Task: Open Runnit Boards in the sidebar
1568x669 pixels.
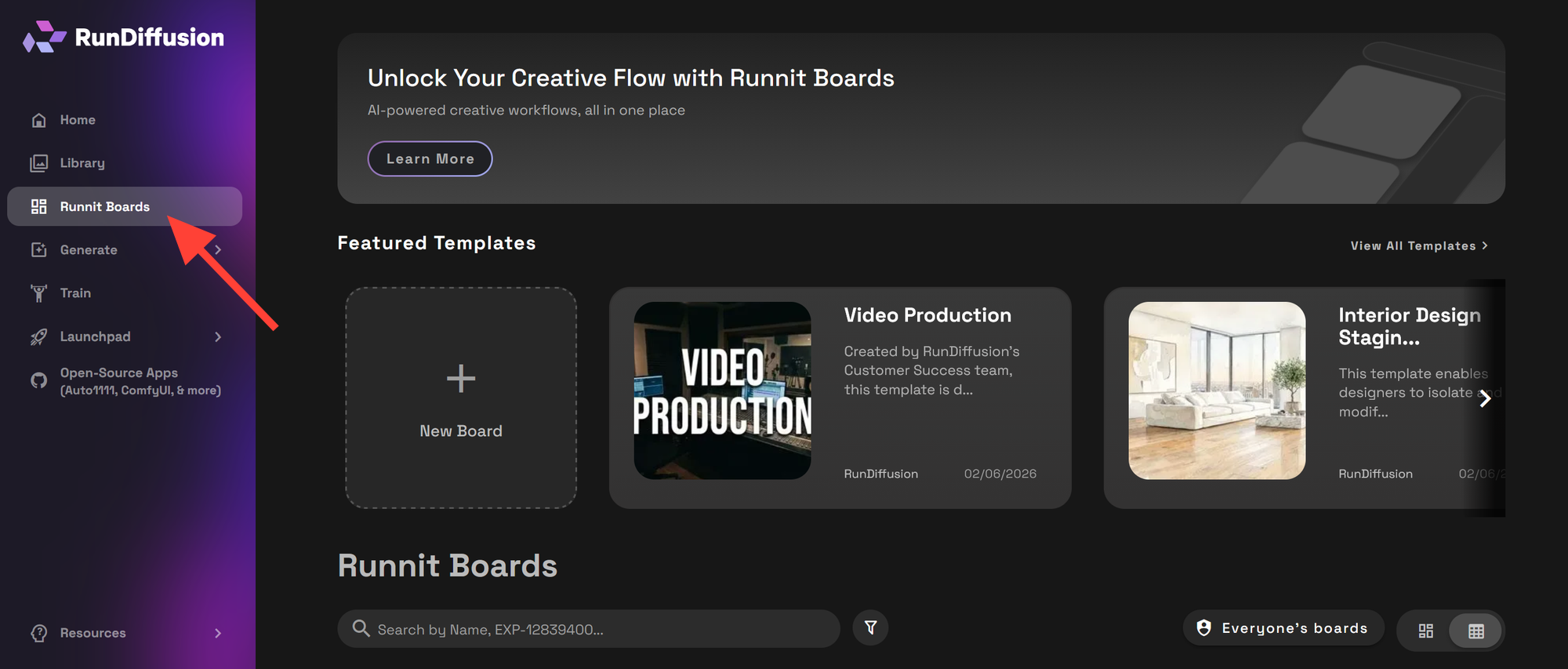Action: tap(105, 207)
